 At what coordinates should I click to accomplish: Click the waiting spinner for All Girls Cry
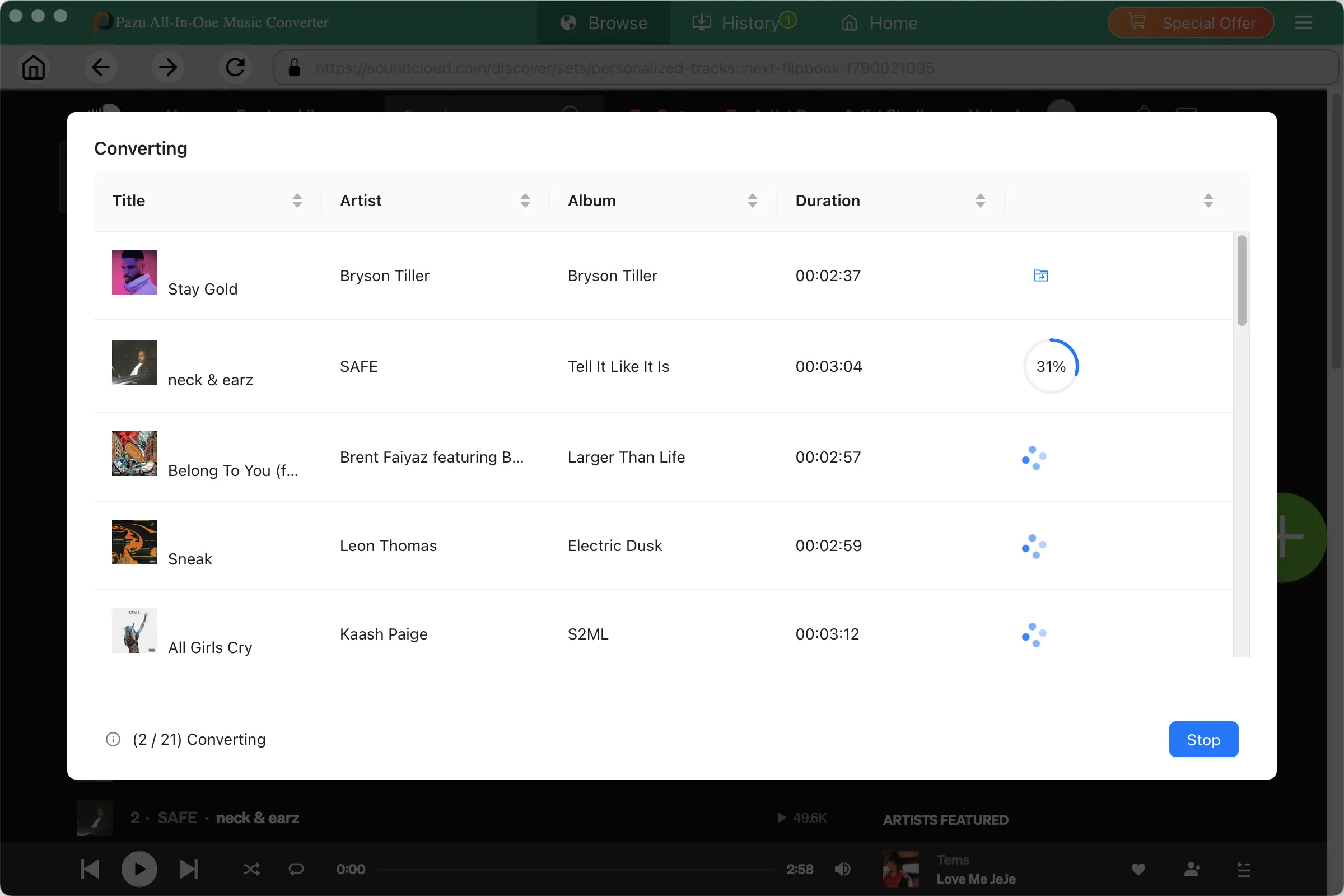tap(1034, 634)
